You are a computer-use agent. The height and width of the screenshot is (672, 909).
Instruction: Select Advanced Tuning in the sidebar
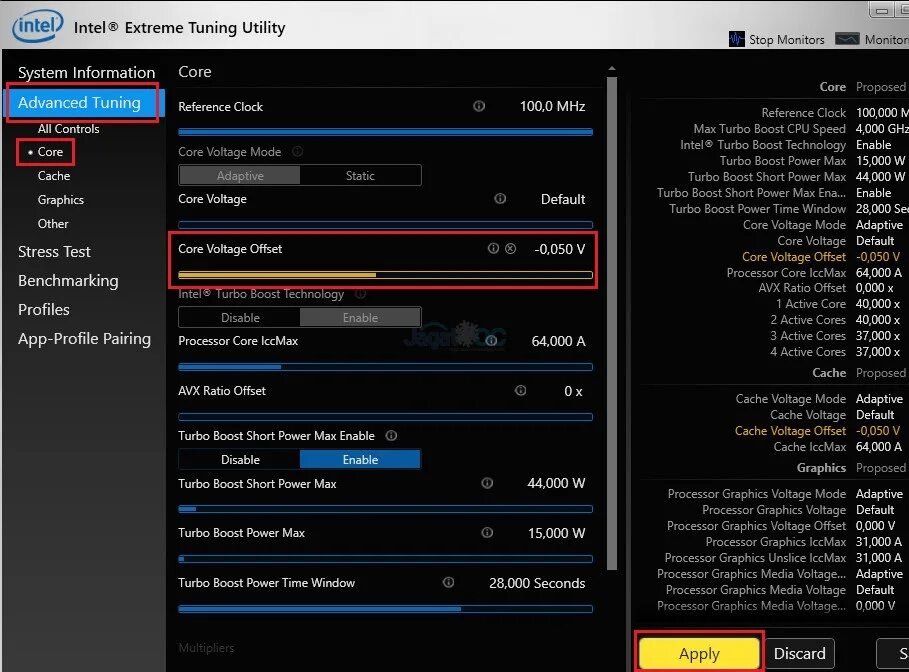click(x=85, y=103)
